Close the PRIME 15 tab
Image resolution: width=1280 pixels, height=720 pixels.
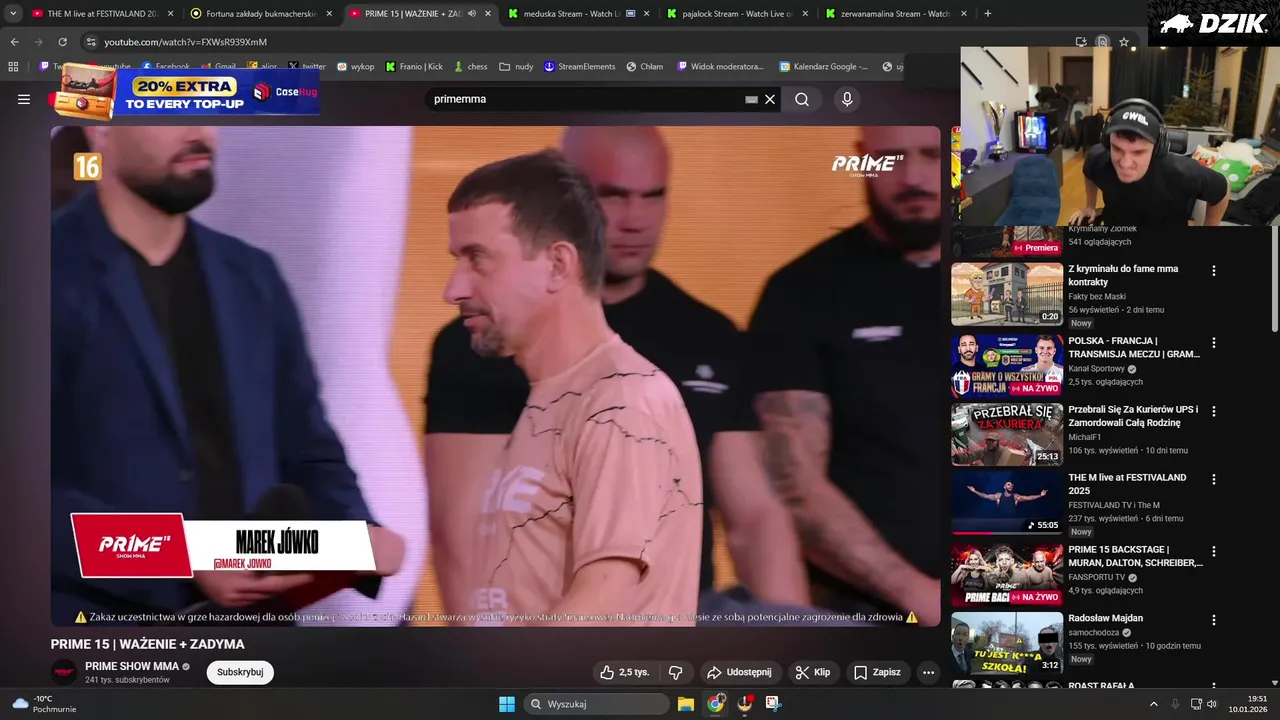[488, 14]
